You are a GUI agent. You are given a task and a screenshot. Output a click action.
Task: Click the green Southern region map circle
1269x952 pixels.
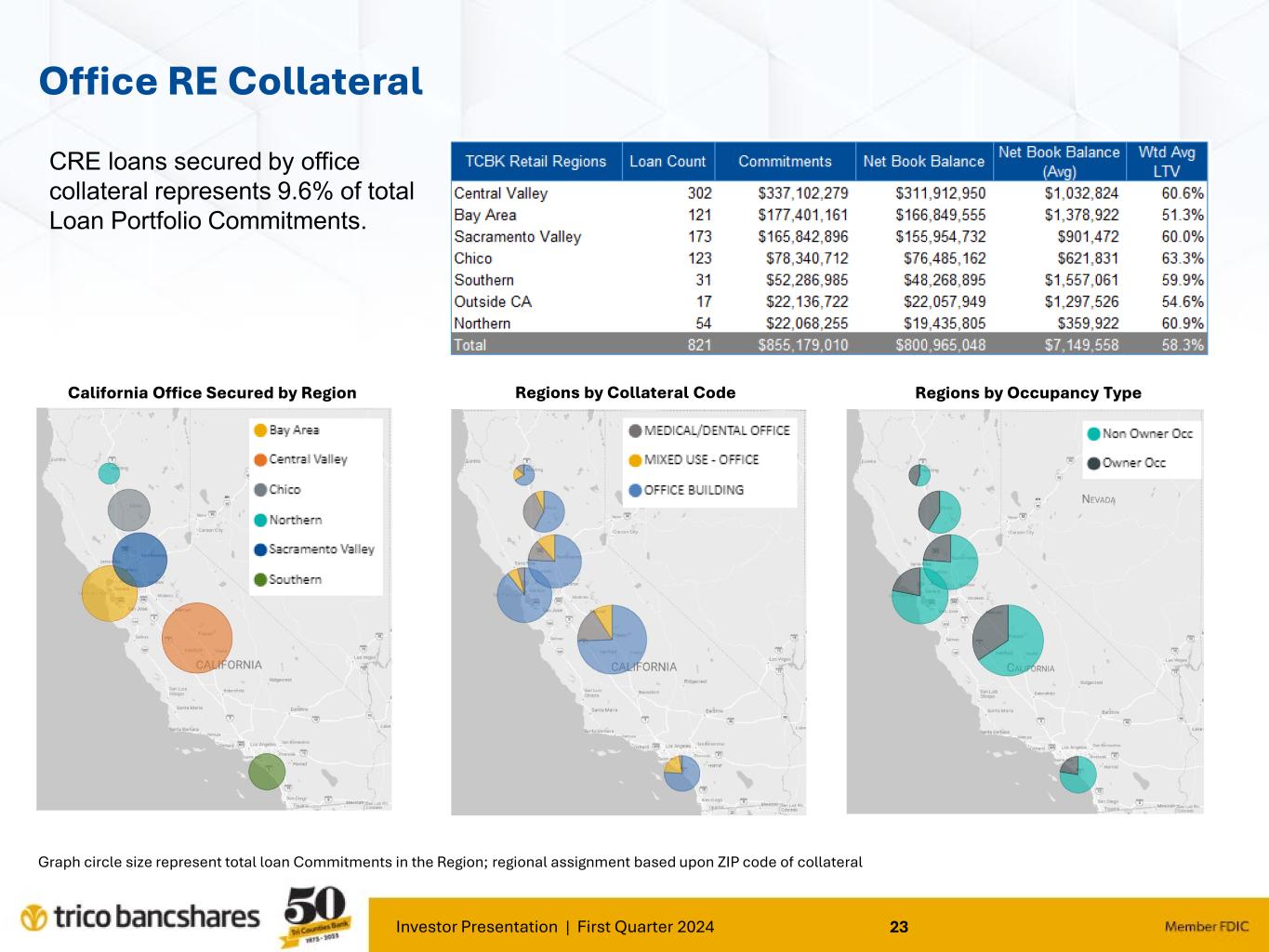point(267,772)
